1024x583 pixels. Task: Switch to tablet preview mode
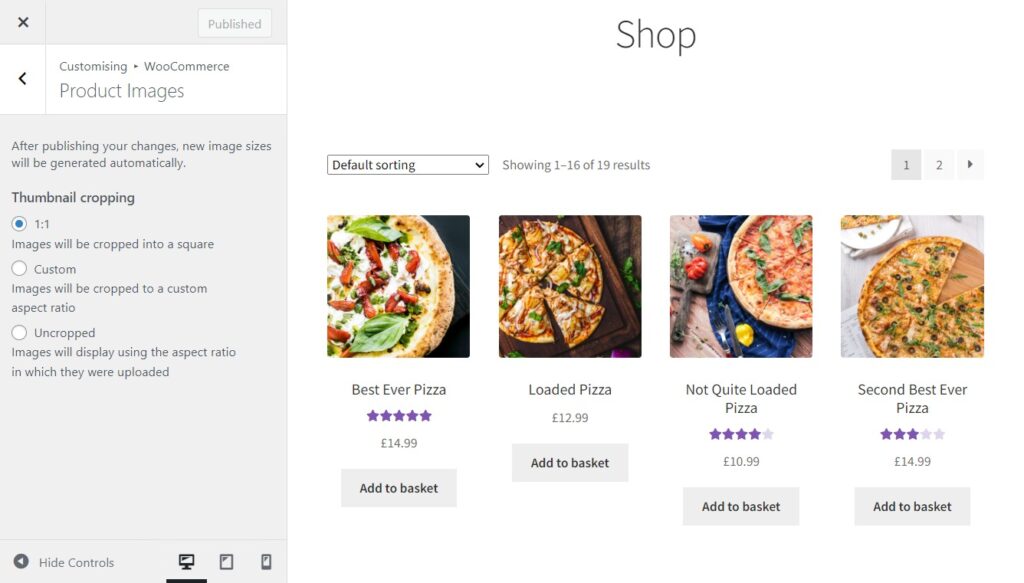226,562
